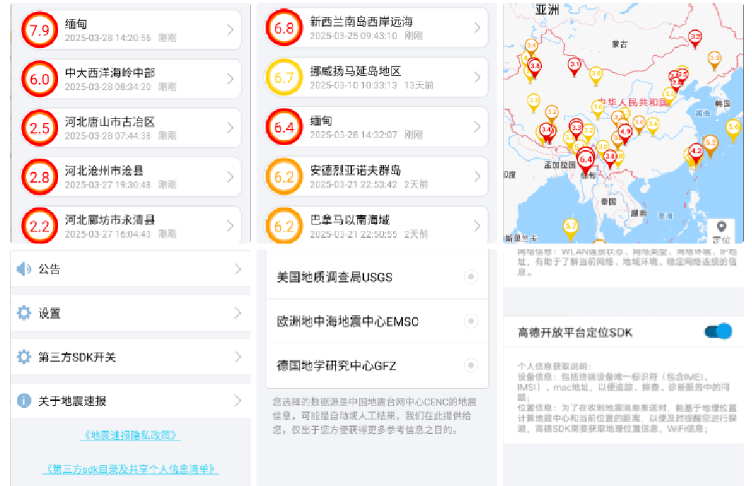752x486 pixels.
Task: Open the 《地震速报隐私政策》 link
Action: point(132,435)
